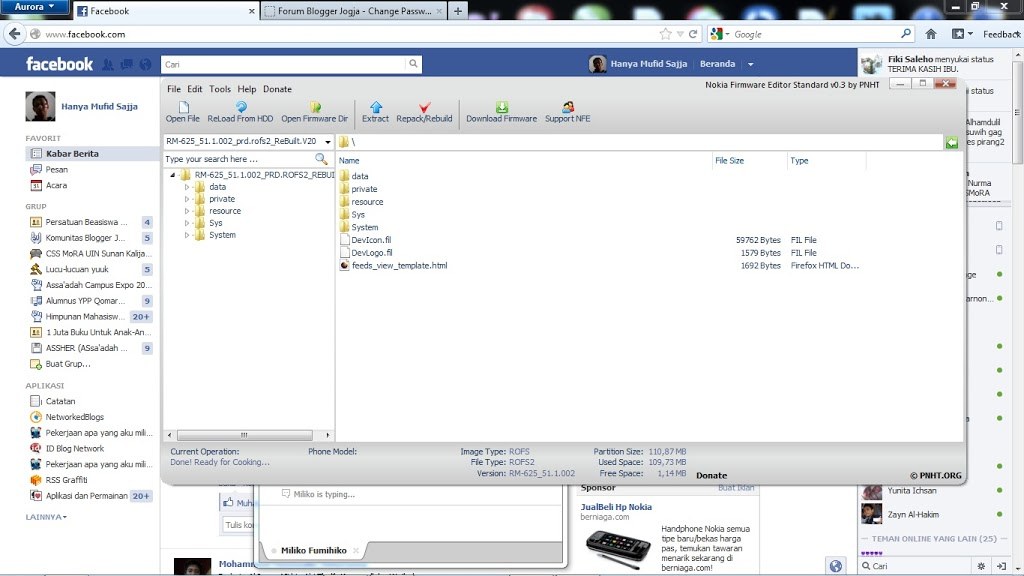This screenshot has height=576, width=1024.
Task: Click ReLoad From HDD toolbar icon
Action: (241, 107)
